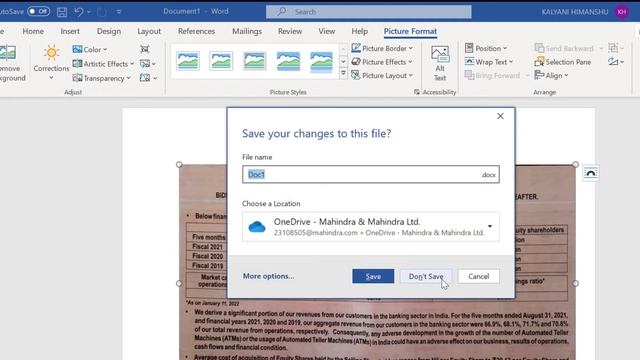
Task: Open Customize Quick Access Toolbar dropdown
Action: [x=119, y=12]
